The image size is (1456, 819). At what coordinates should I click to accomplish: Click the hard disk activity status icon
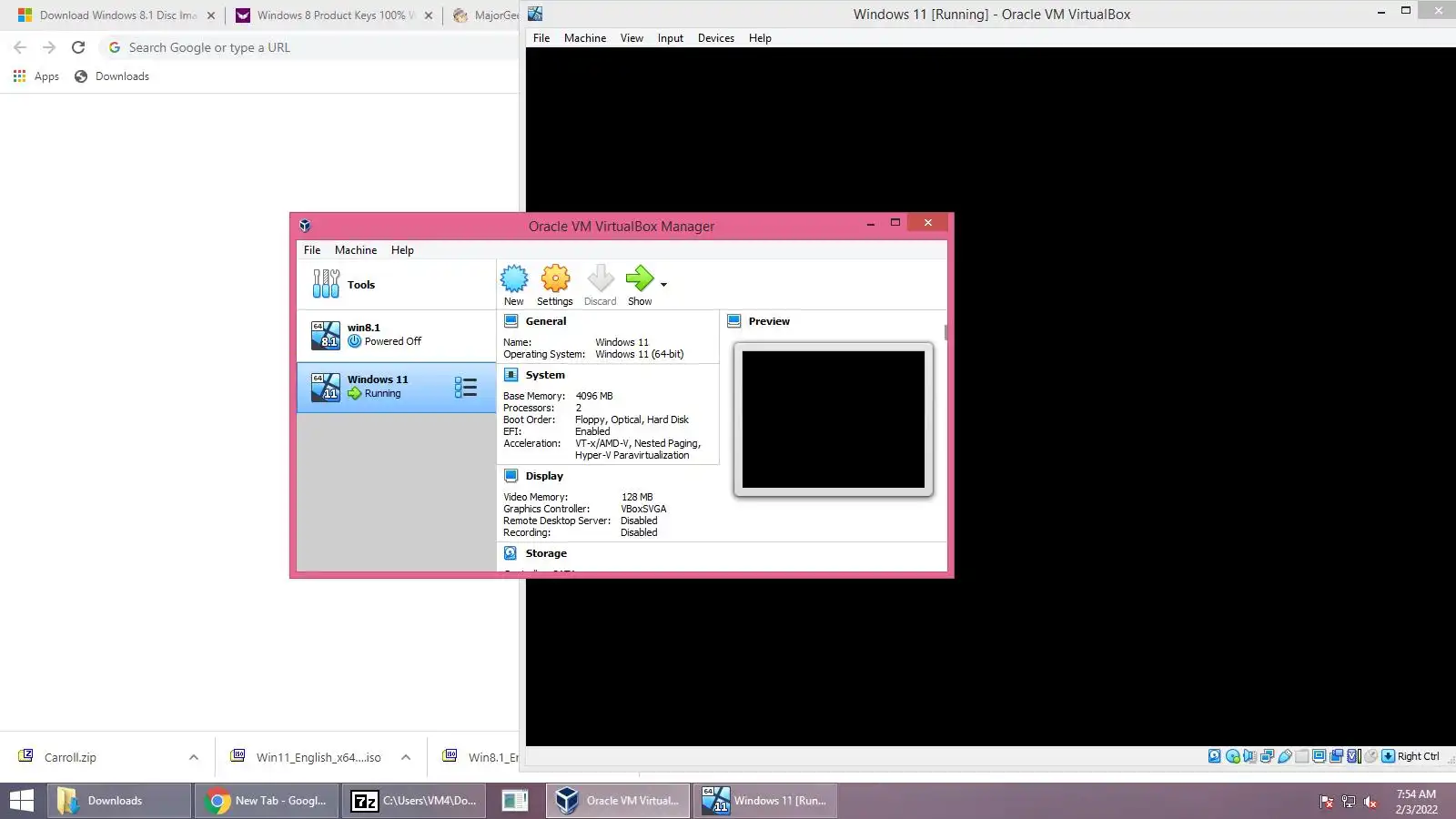[x=1215, y=756]
